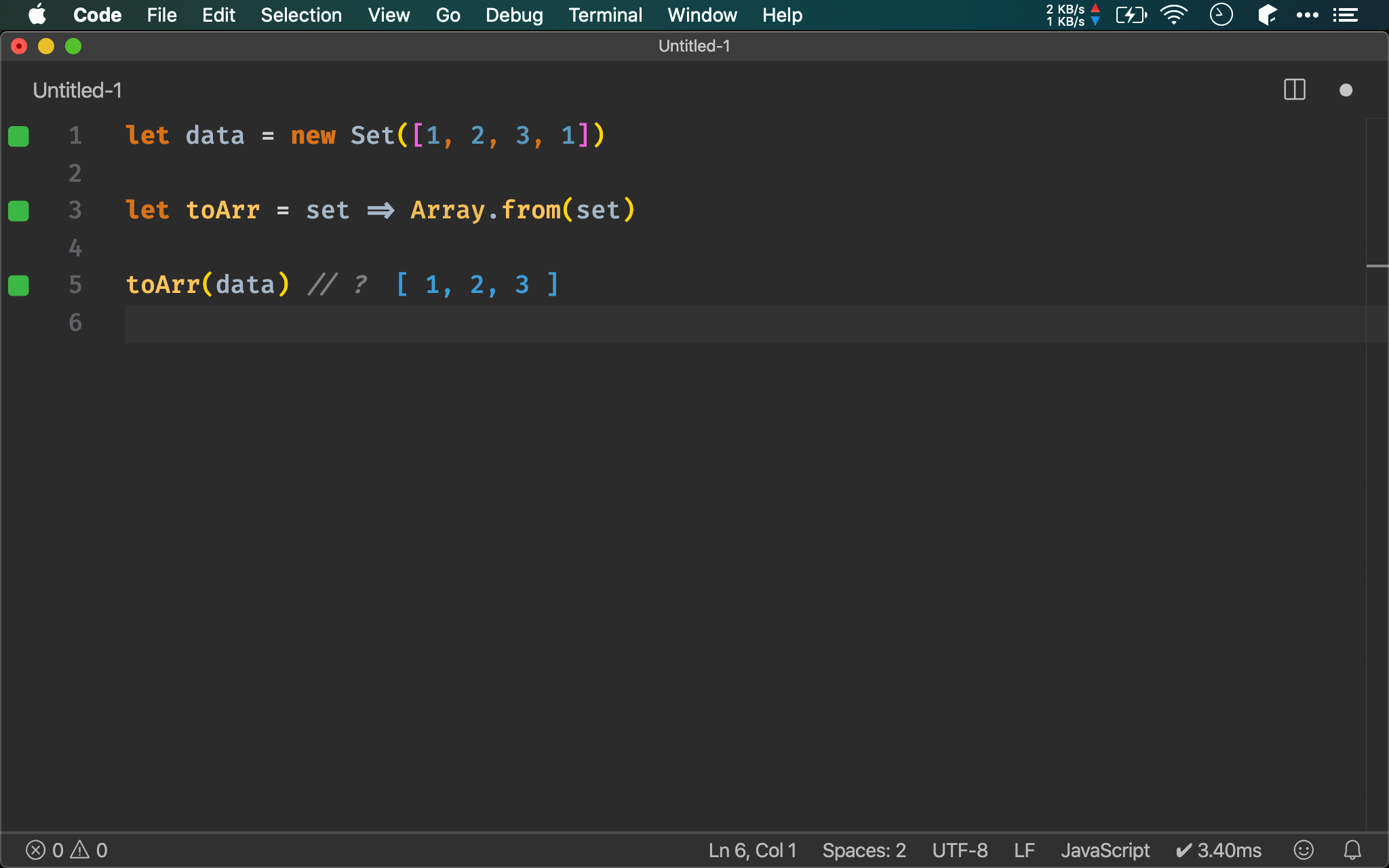
Task: Open the Spaces: 2 indentation selector
Action: 864,850
